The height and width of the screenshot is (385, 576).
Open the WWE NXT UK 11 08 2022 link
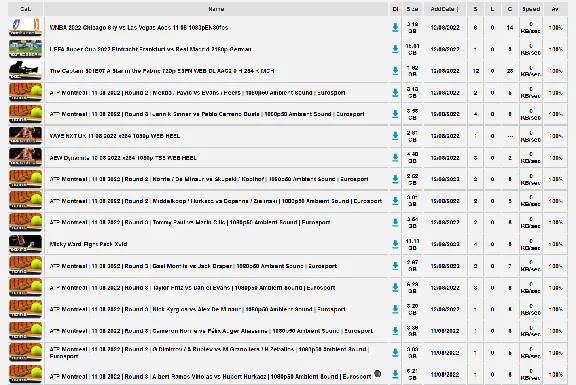(115, 136)
